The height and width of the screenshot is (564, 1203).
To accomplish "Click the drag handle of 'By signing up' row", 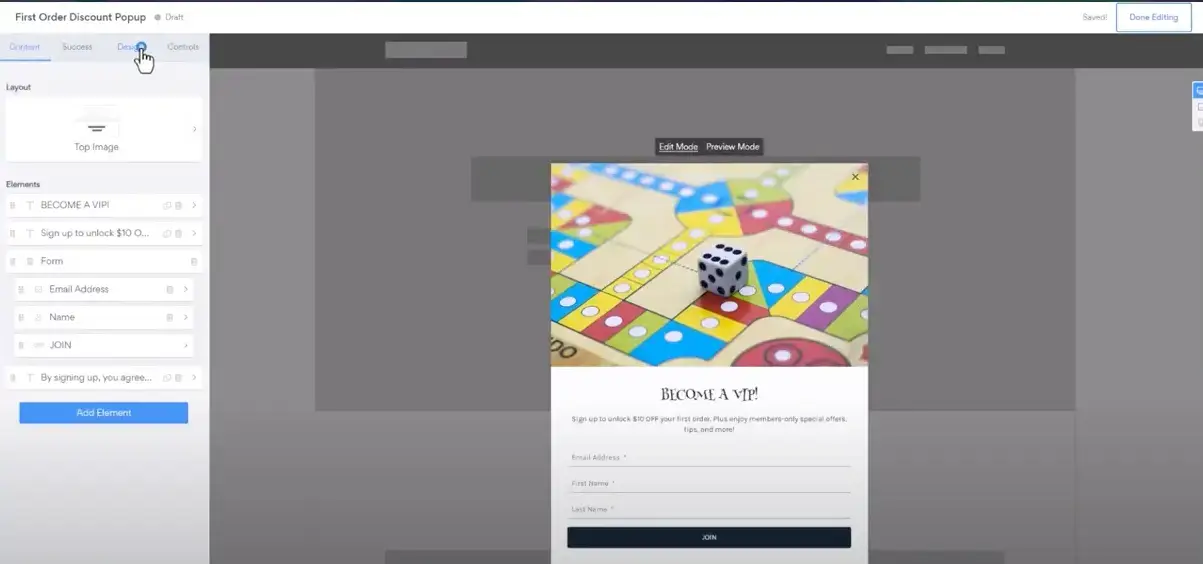I will 13,377.
